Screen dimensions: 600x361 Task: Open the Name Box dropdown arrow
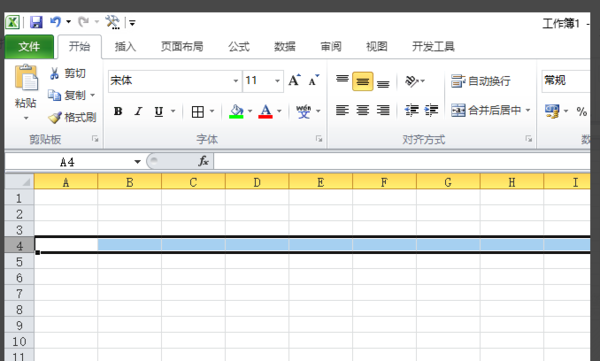[x=137, y=162]
